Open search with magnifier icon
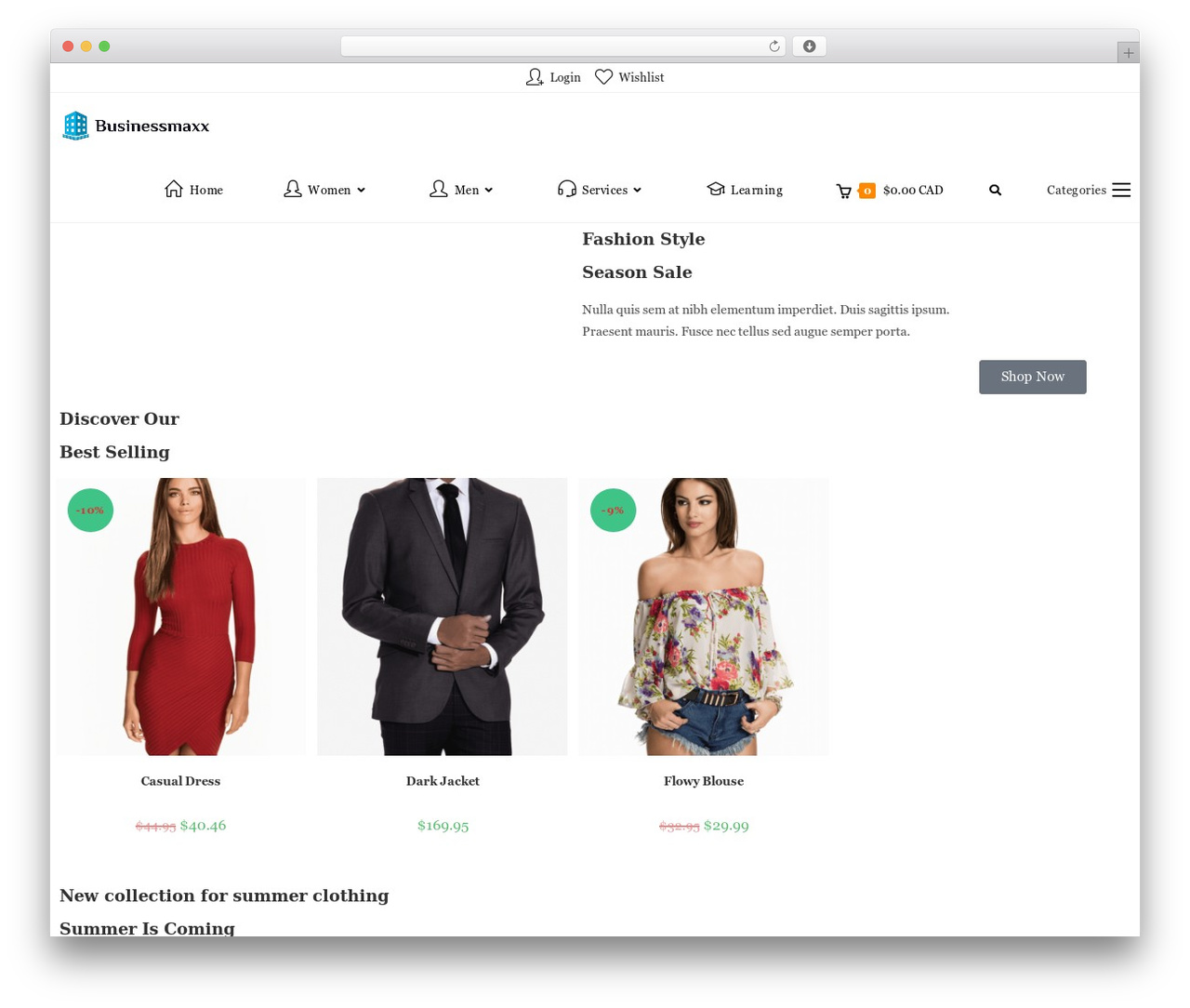 click(x=995, y=190)
